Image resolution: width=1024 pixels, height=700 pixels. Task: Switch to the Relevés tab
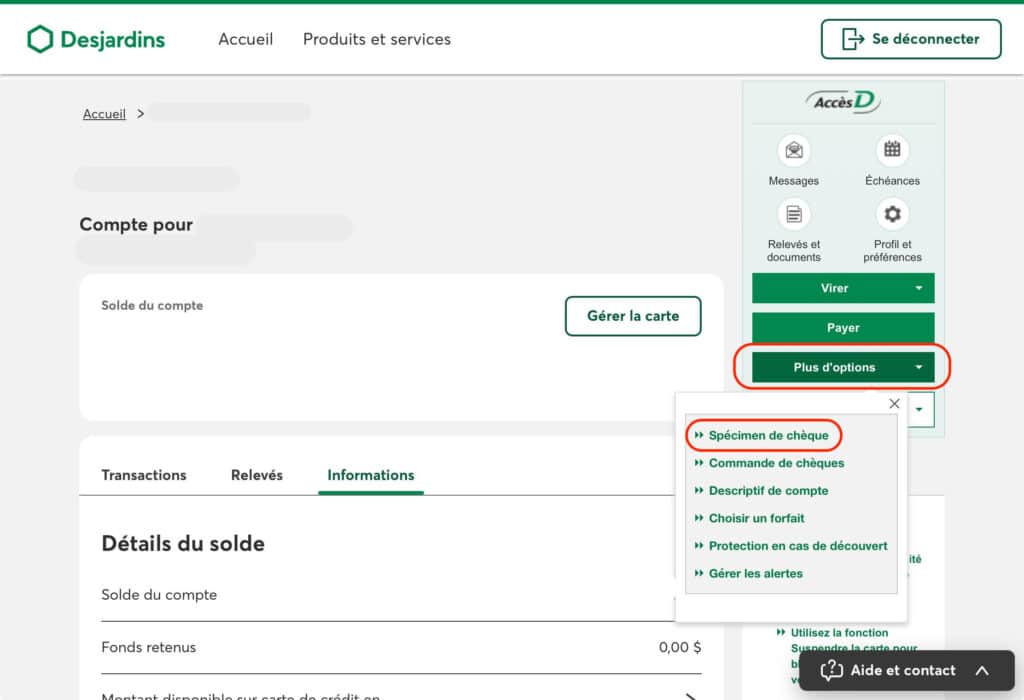(257, 475)
